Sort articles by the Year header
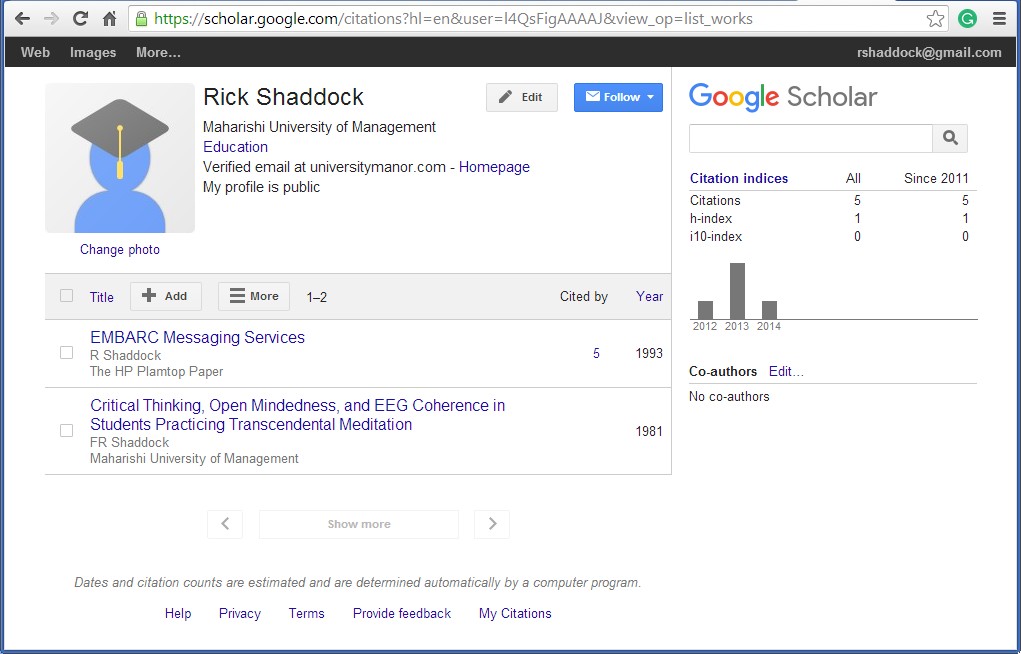This screenshot has width=1021, height=654. tap(649, 296)
